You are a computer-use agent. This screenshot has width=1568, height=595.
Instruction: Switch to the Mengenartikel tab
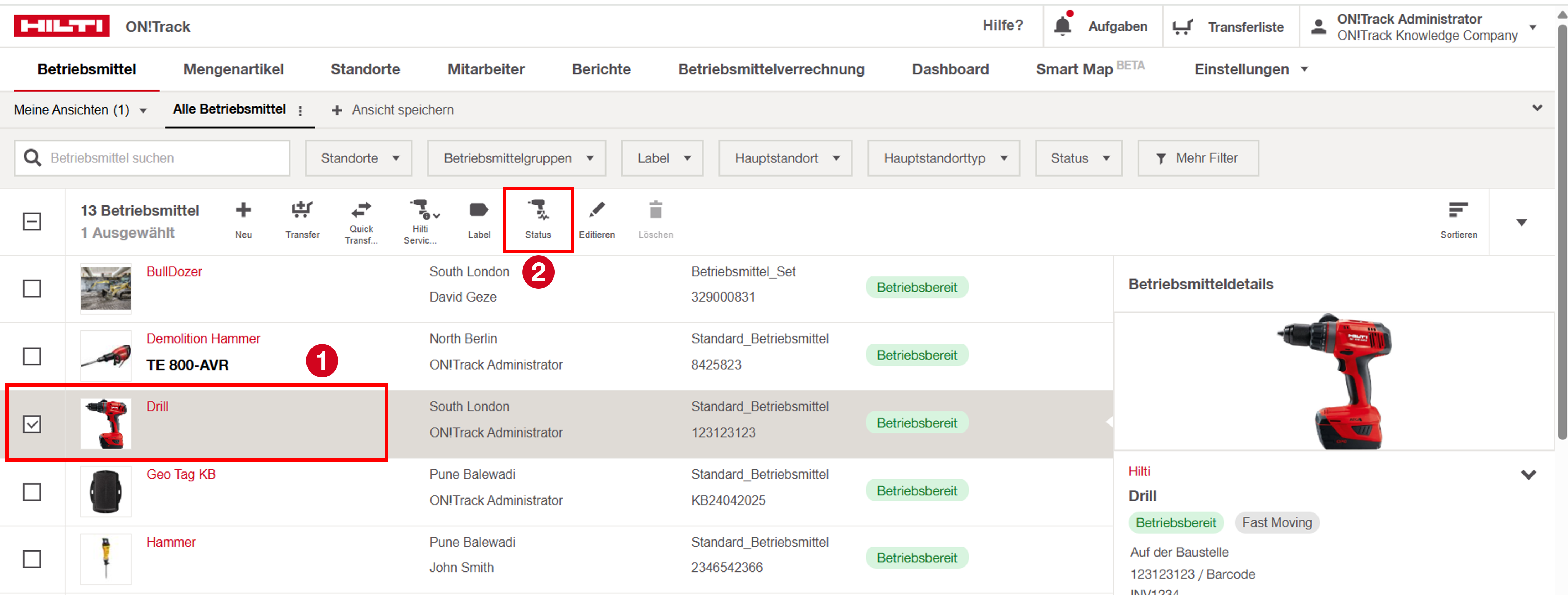233,69
